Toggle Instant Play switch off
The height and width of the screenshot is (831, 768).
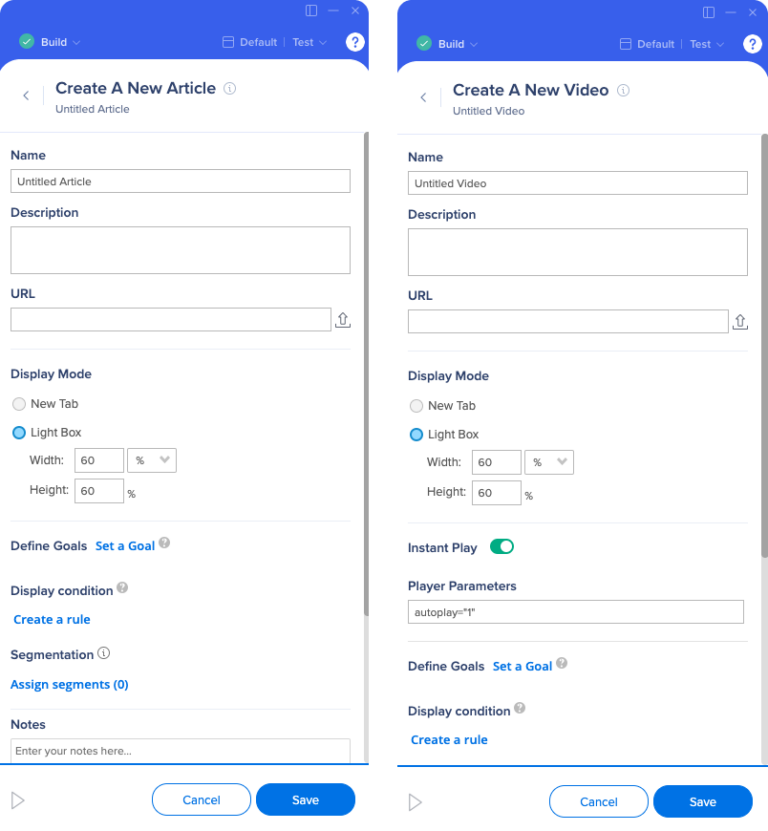(x=501, y=546)
